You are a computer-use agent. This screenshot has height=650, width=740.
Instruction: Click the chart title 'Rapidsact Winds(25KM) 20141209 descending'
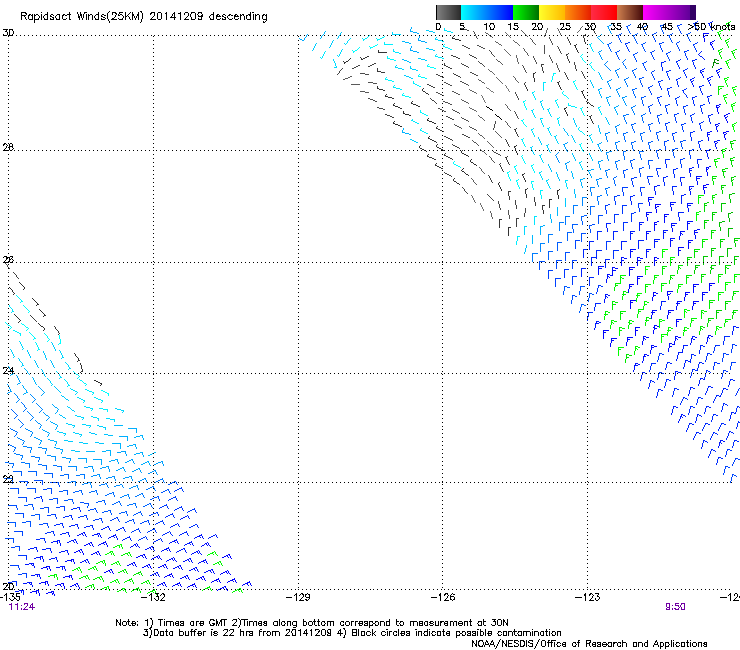(143, 17)
